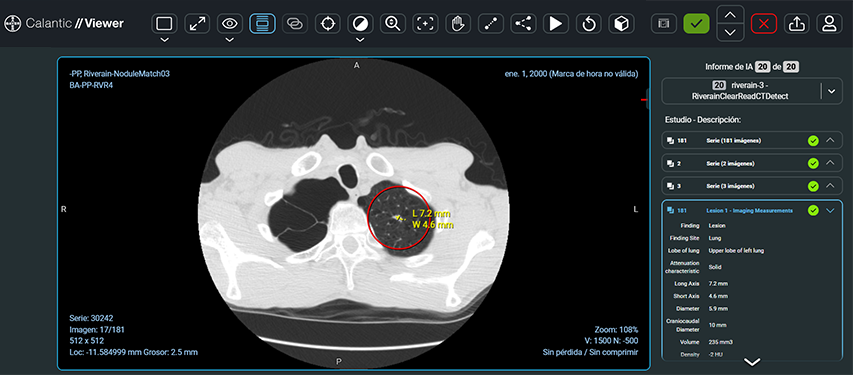This screenshot has width=853, height=376.
Task: Open the 3D cube view
Action: 621,23
